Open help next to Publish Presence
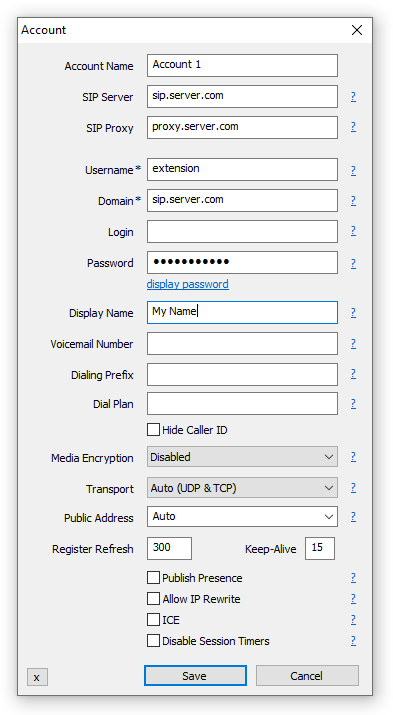This screenshot has height=715, width=393. tap(353, 578)
